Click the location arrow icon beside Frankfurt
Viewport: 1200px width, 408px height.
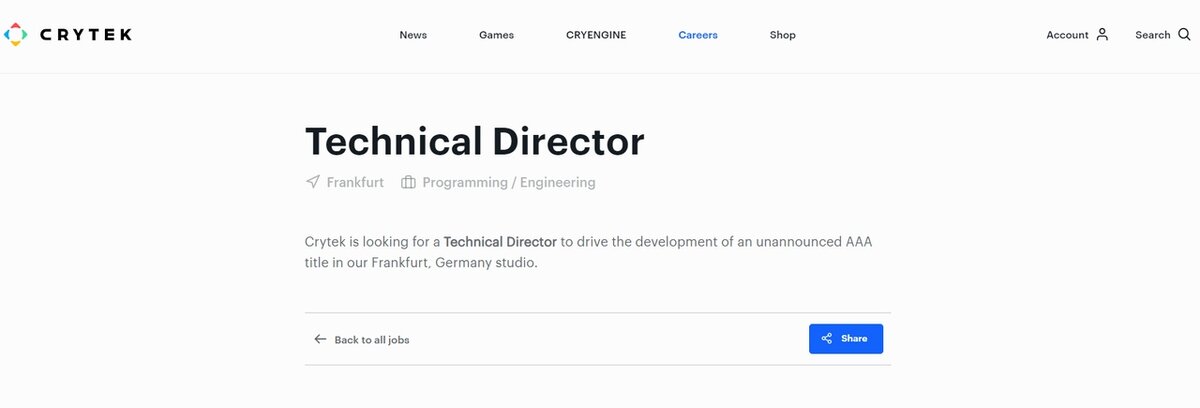coord(313,182)
